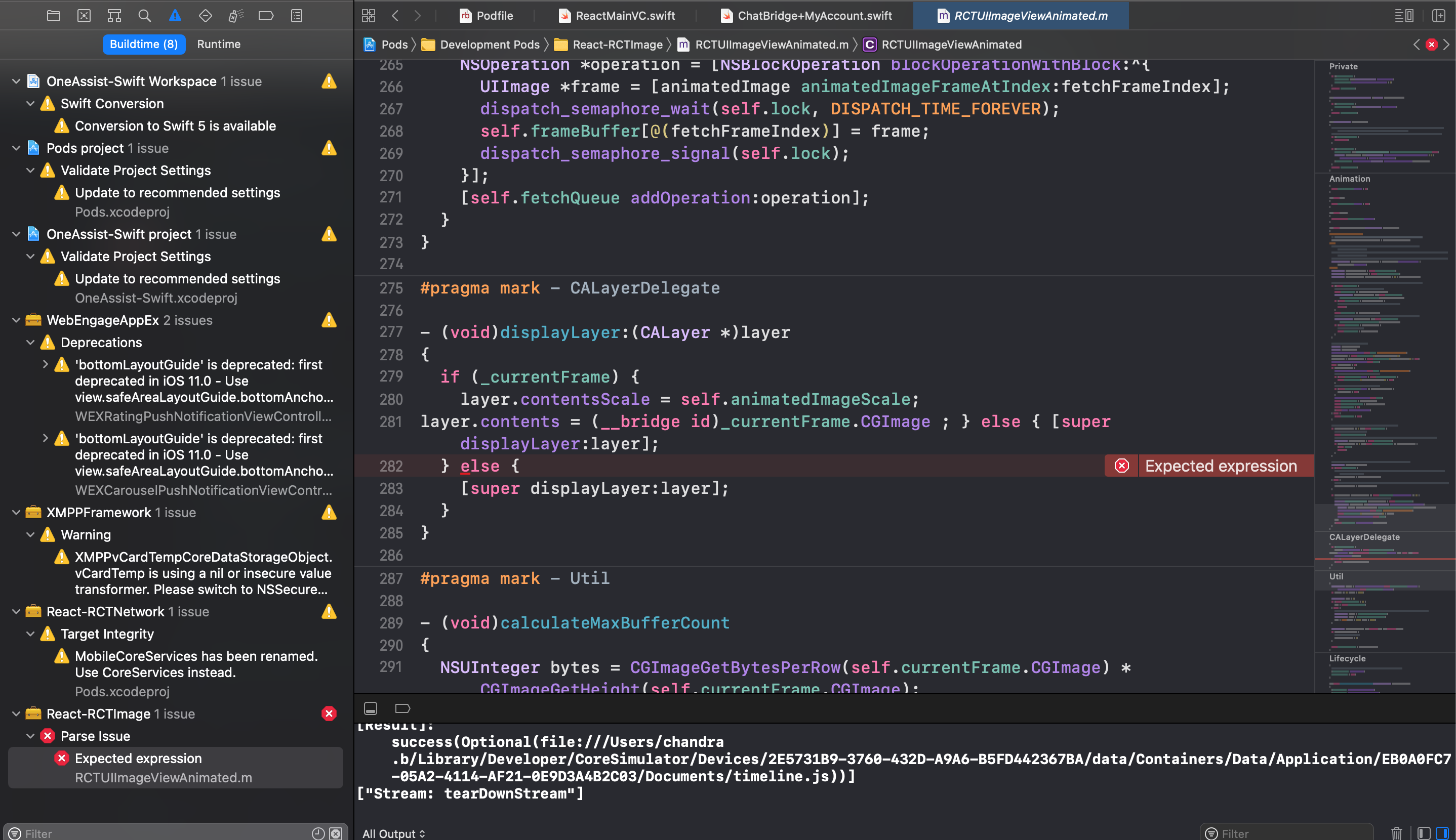Select Conversion to Swift 5 is available
The width and height of the screenshot is (1456, 840).
[x=175, y=126]
